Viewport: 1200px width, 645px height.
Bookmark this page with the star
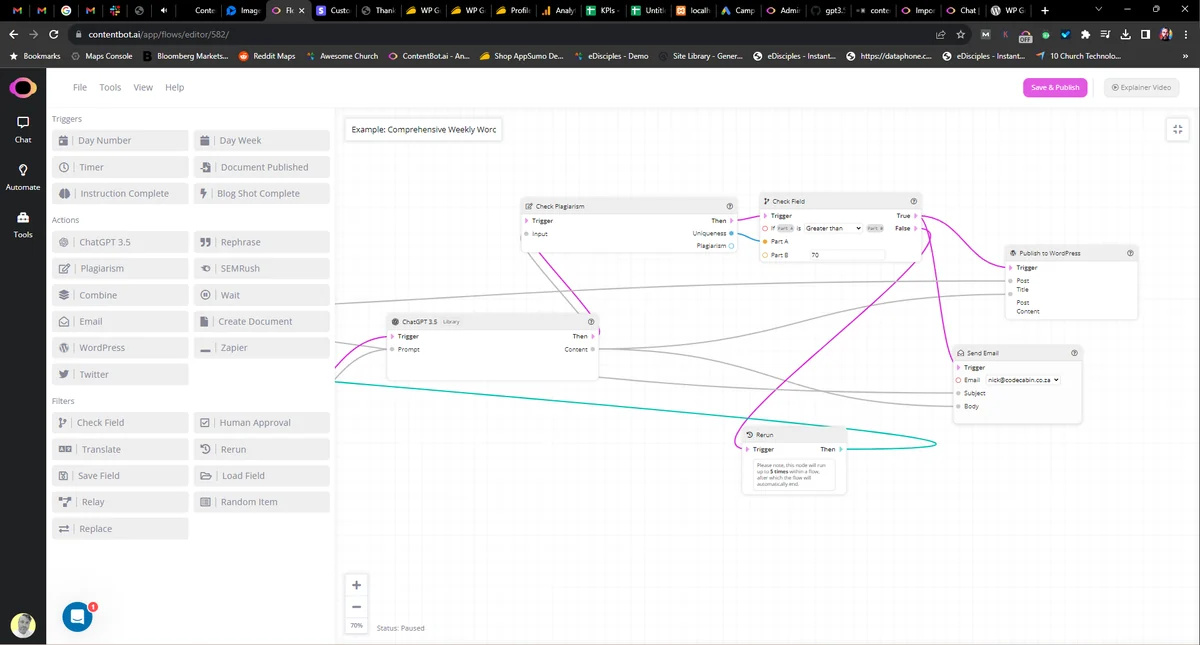coord(961,34)
